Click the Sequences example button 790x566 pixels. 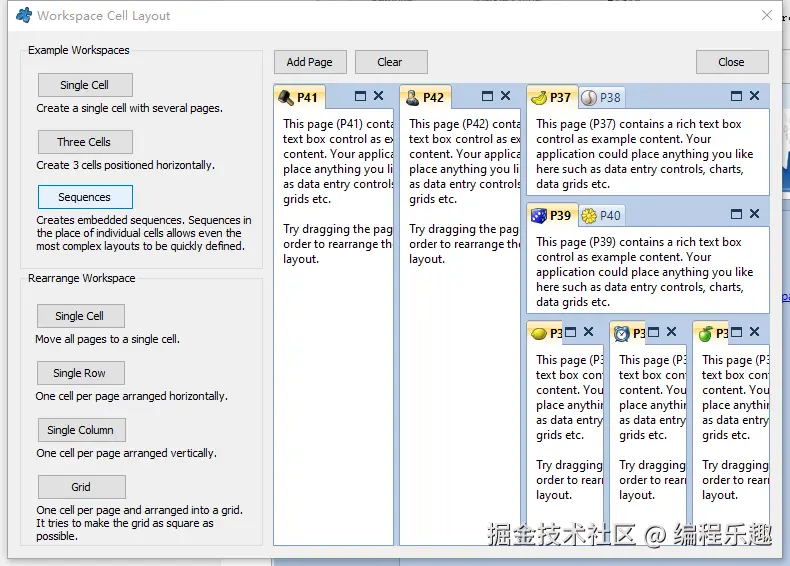(85, 197)
